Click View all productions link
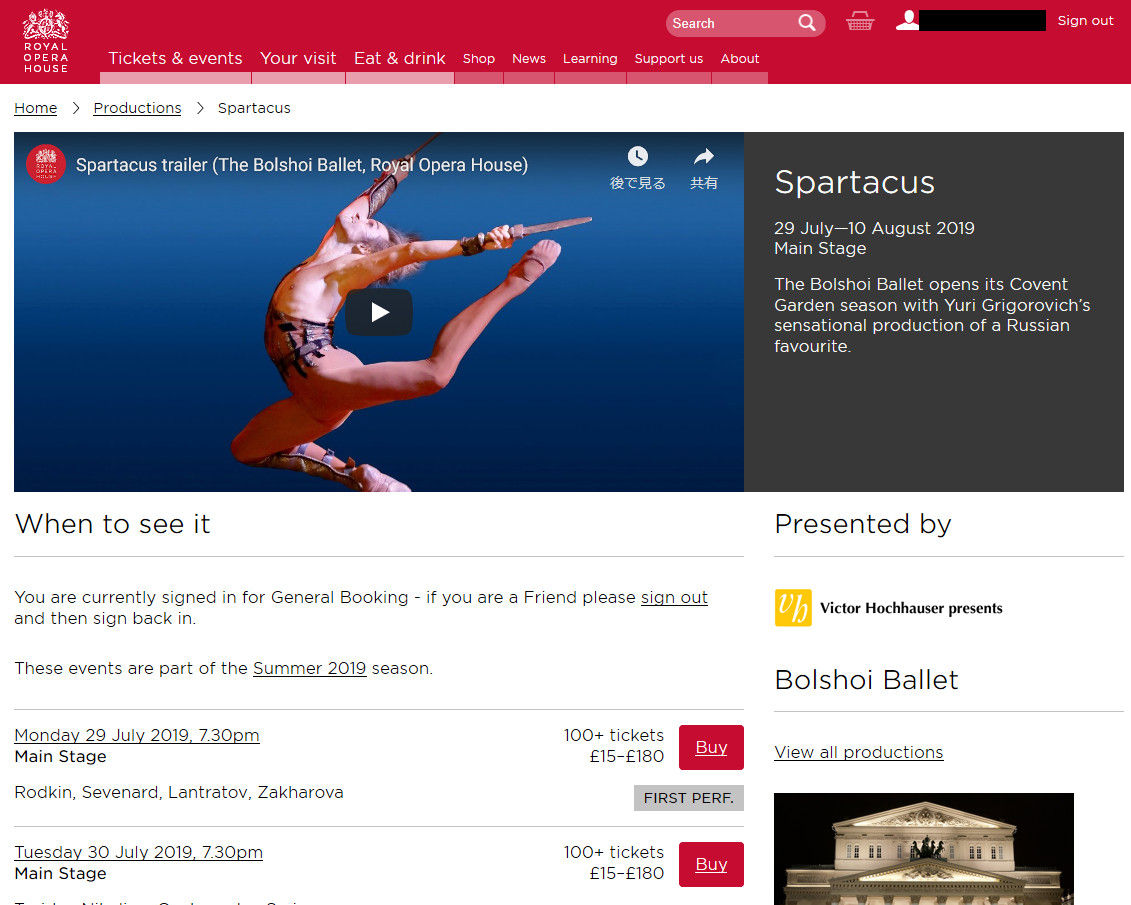The height and width of the screenshot is (905, 1131). pyautogui.click(x=858, y=752)
